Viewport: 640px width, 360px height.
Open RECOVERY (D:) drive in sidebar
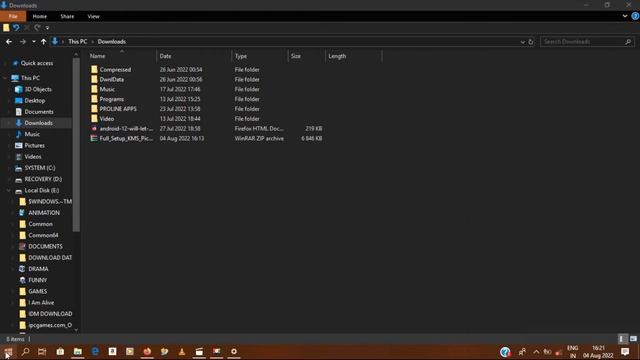coord(43,179)
